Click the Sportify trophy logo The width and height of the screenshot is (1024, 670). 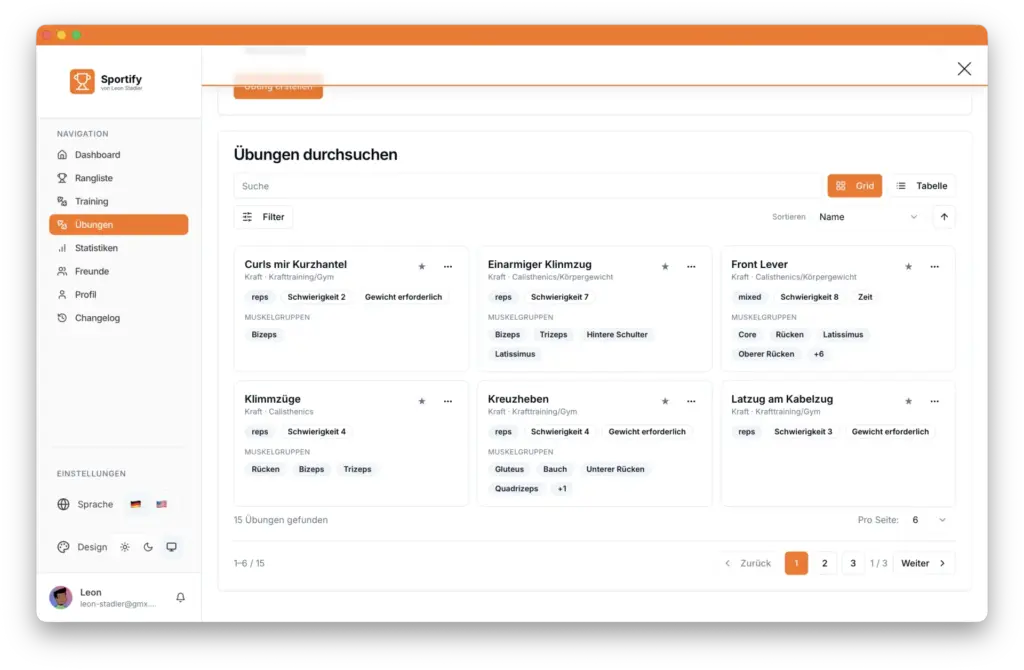coord(82,81)
